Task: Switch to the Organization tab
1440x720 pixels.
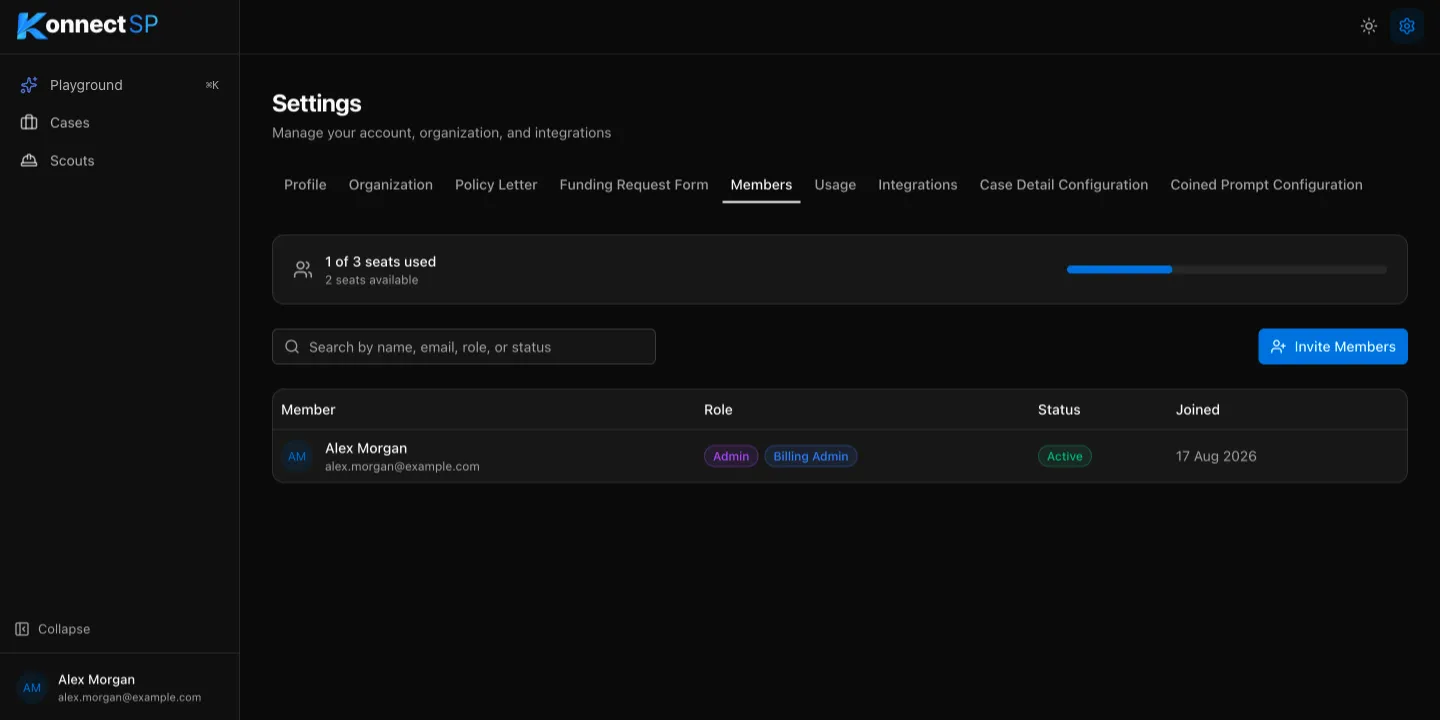Action: (x=391, y=185)
